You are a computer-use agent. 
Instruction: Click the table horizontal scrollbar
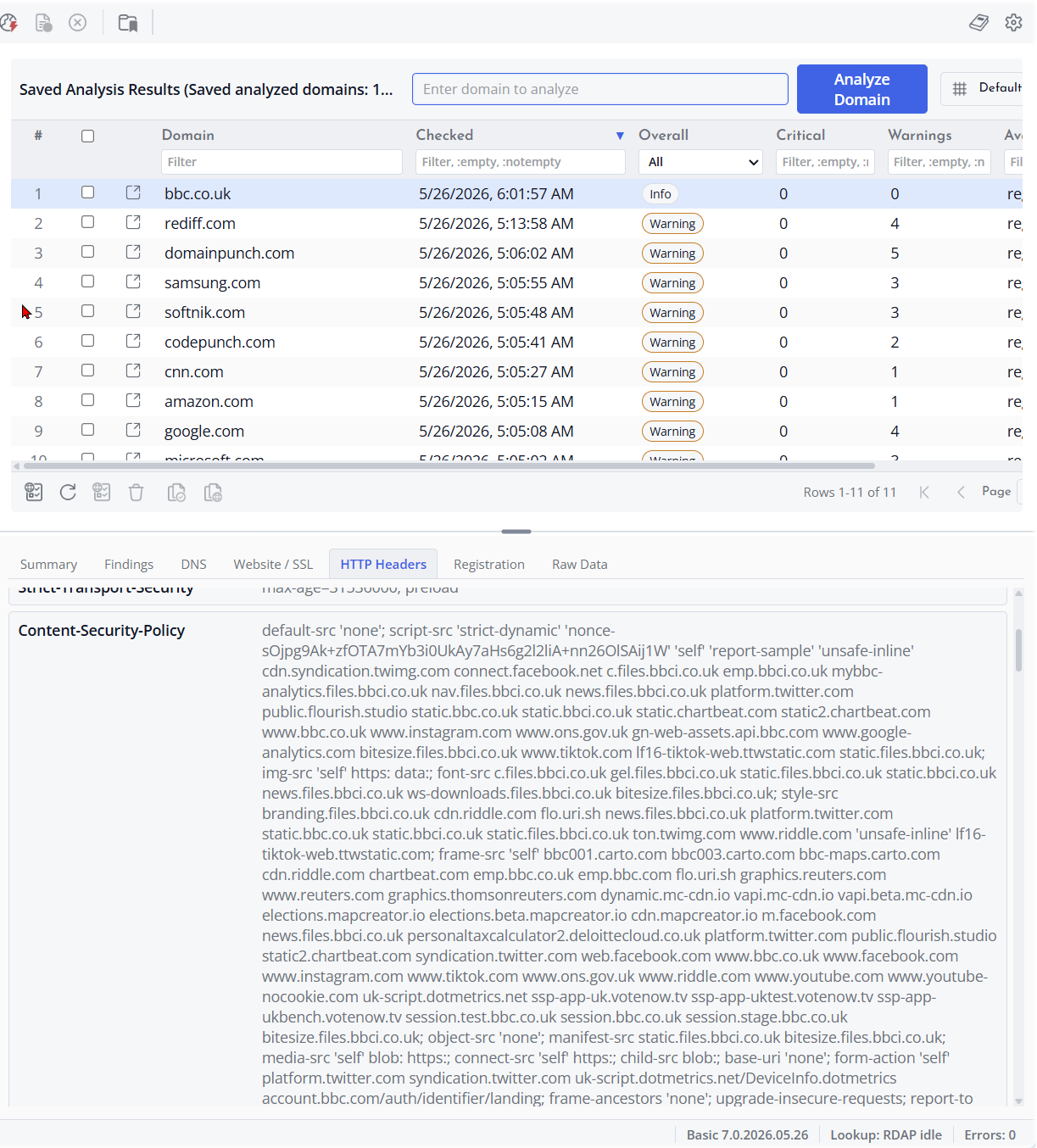[449, 465]
